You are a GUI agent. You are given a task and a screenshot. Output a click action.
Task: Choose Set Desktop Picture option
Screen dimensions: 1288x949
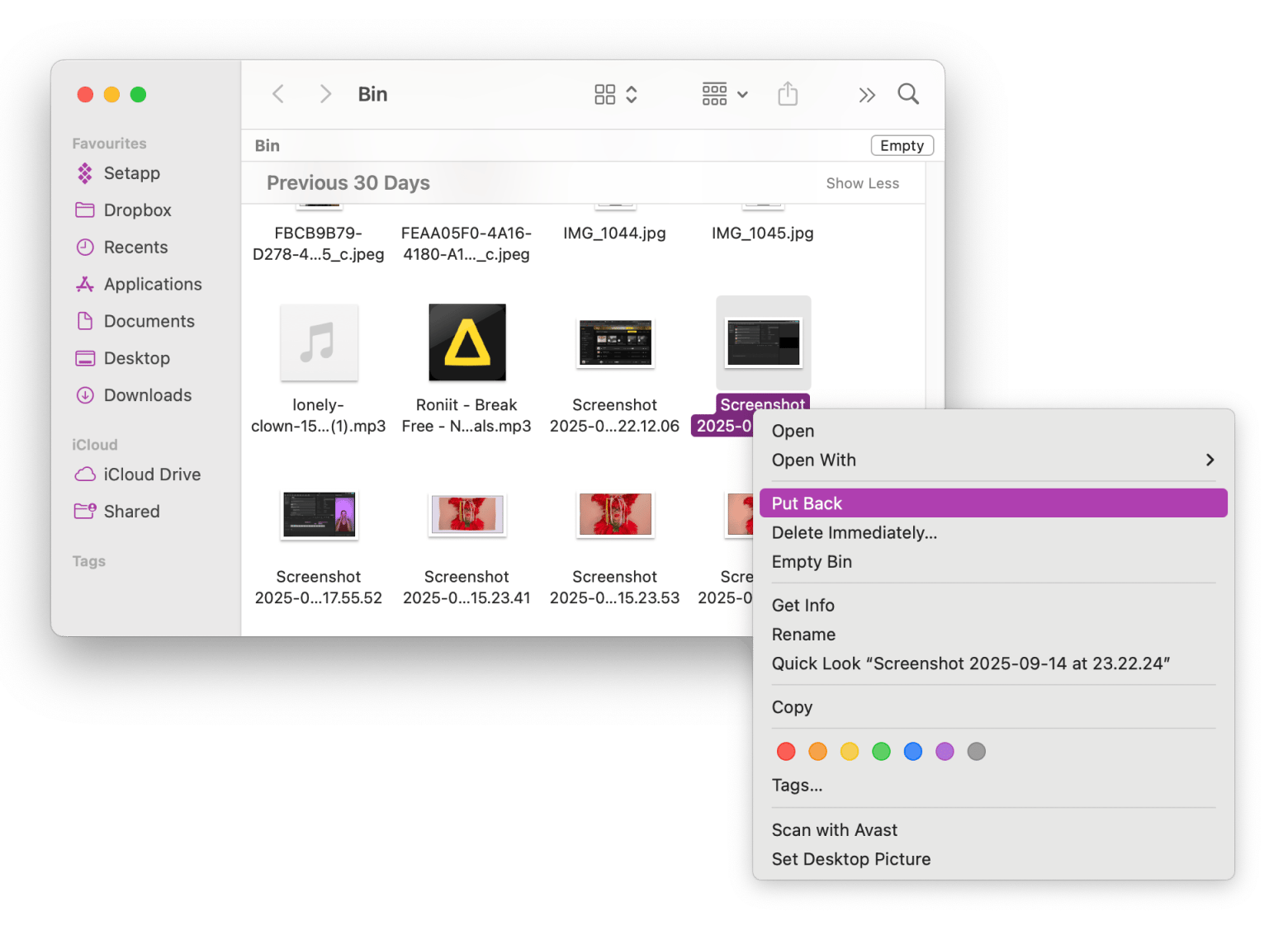click(850, 859)
